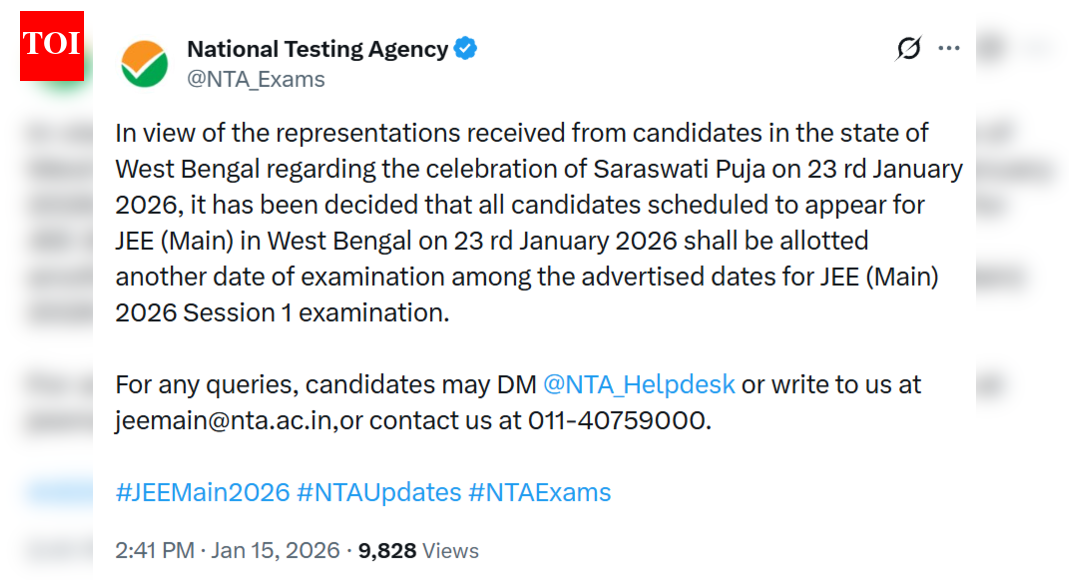1069x580 pixels.
Task: Open National Testing Agency's profile avatar
Action: pyautogui.click(x=145, y=60)
